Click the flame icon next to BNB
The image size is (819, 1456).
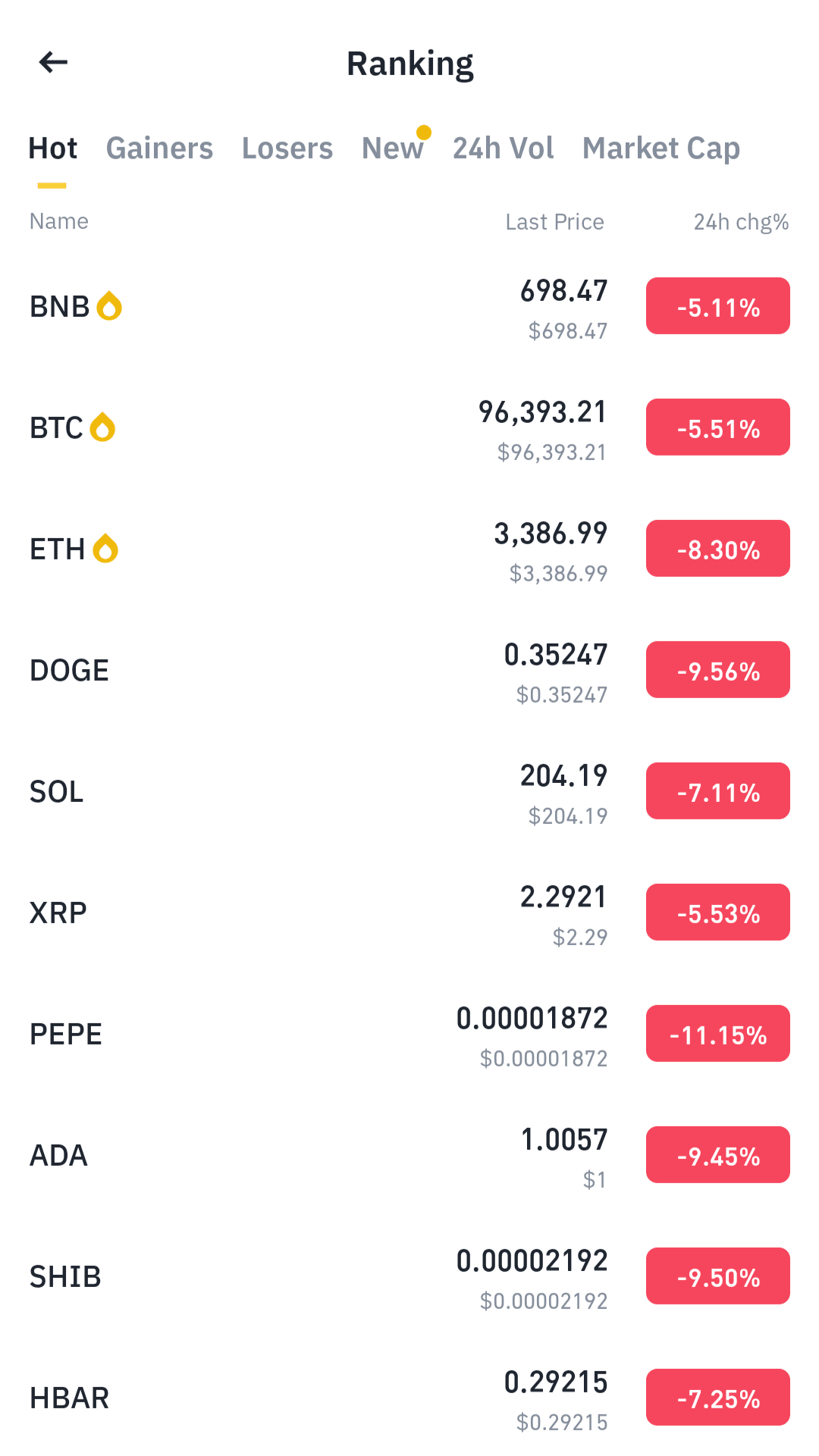tap(109, 306)
